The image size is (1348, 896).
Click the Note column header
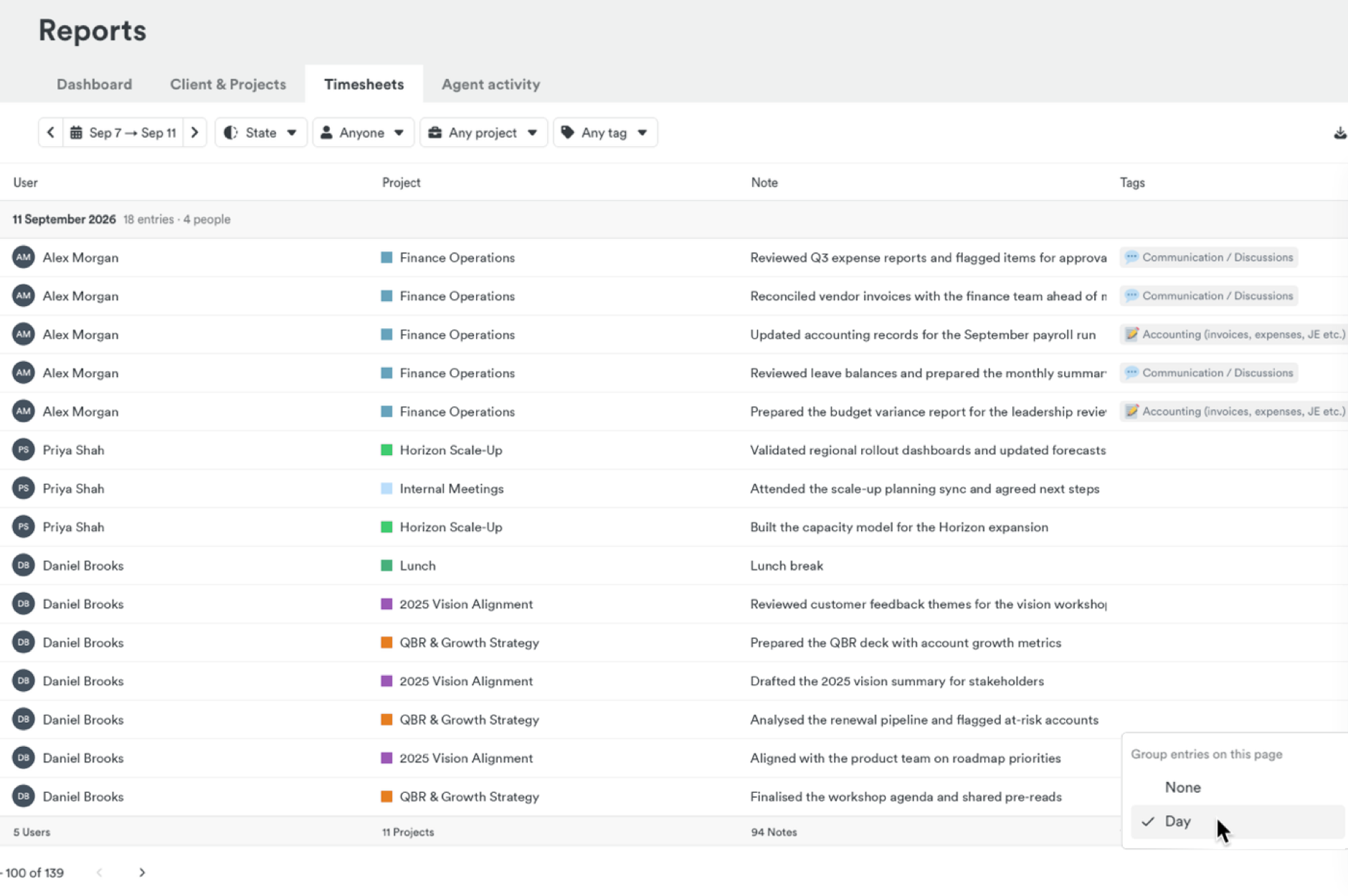coord(764,183)
